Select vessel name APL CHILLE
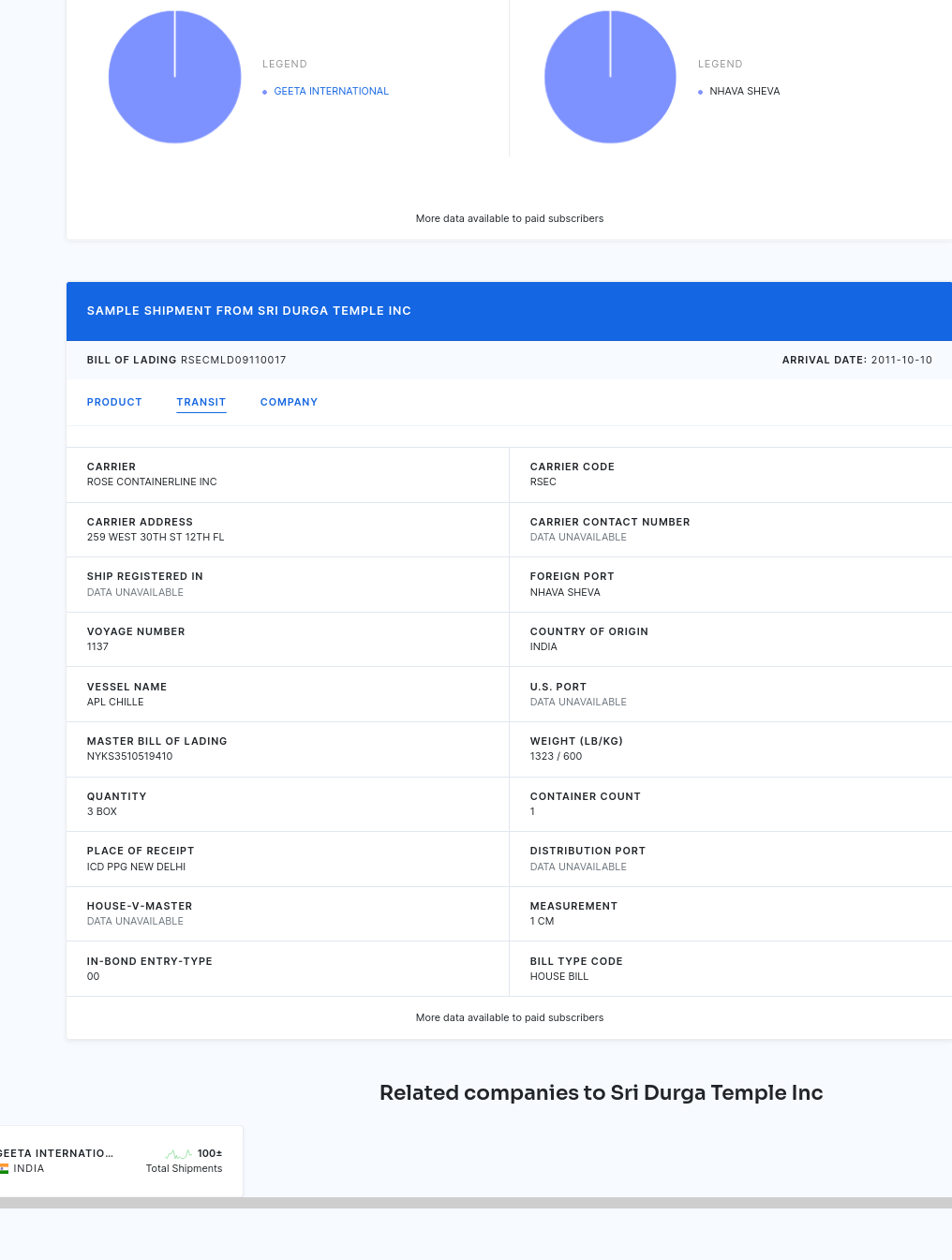 [115, 702]
